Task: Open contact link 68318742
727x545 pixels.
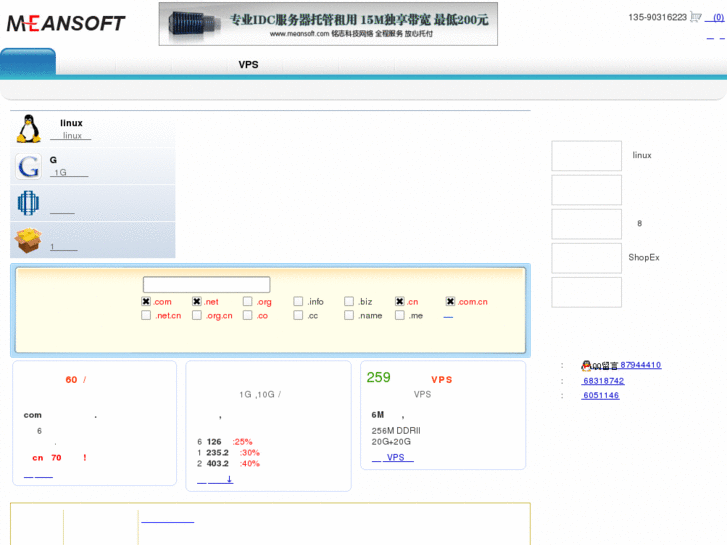Action: coord(603,381)
